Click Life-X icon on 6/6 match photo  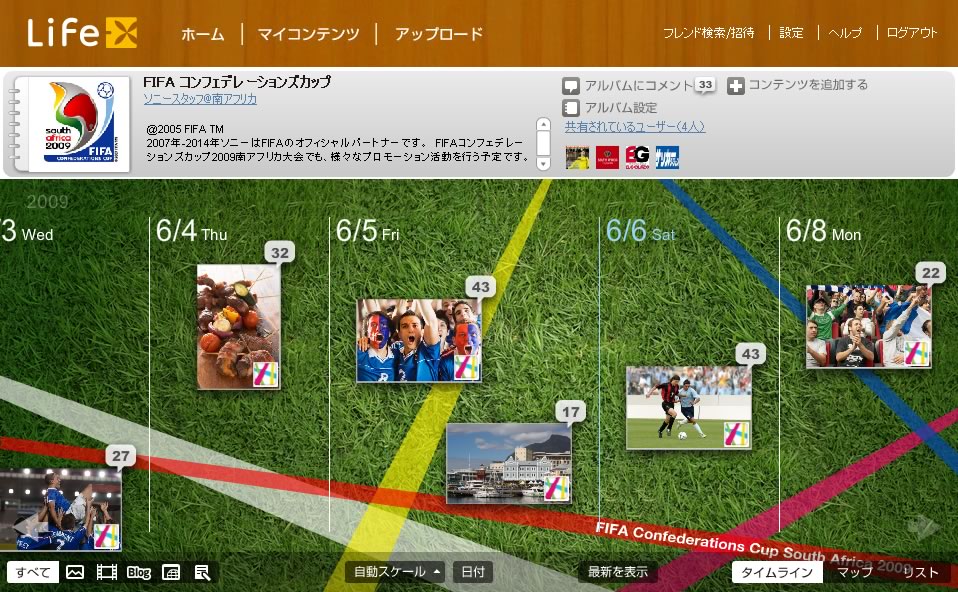pos(736,434)
